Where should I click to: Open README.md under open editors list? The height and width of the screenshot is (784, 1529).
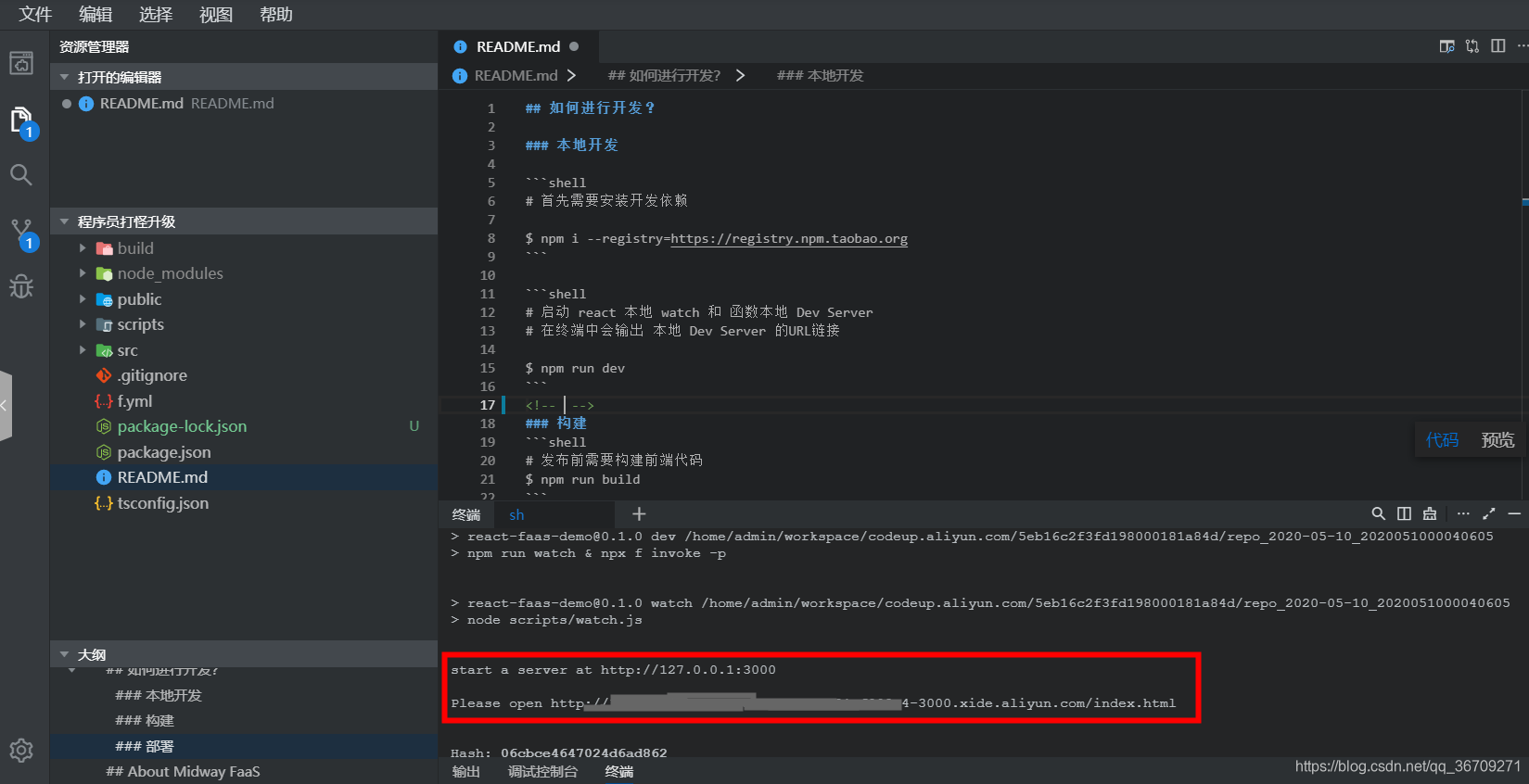[x=142, y=103]
